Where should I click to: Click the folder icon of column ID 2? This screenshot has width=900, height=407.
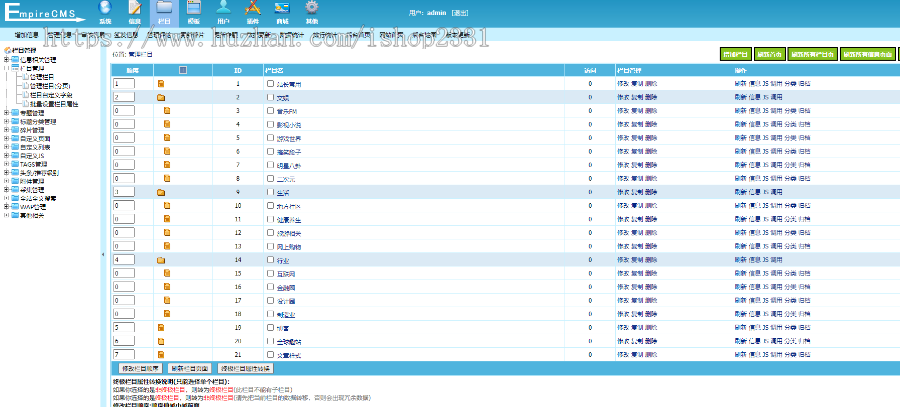pyautogui.click(x=161, y=98)
